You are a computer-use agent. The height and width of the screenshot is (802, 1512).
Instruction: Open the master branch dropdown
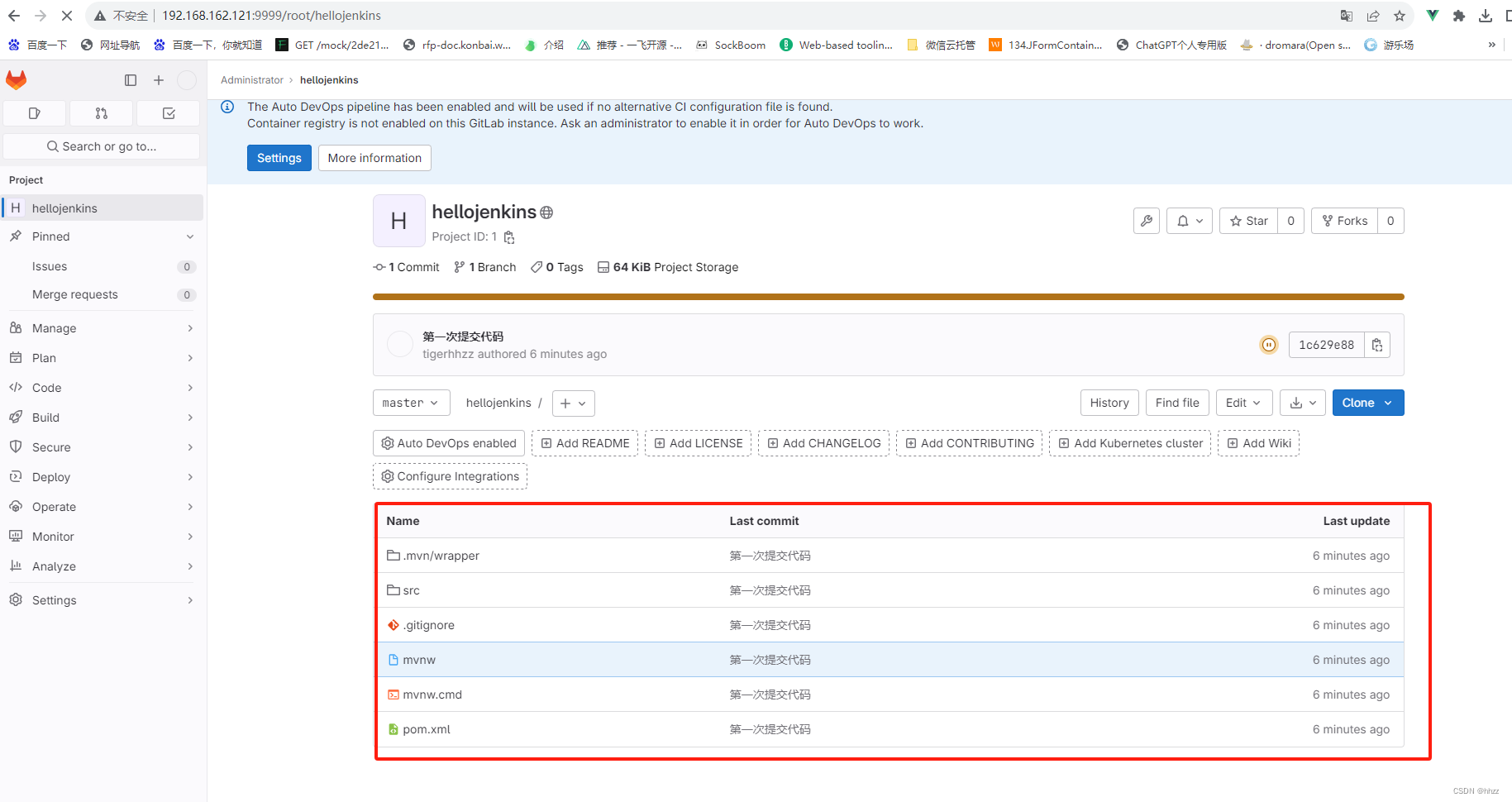pos(412,403)
